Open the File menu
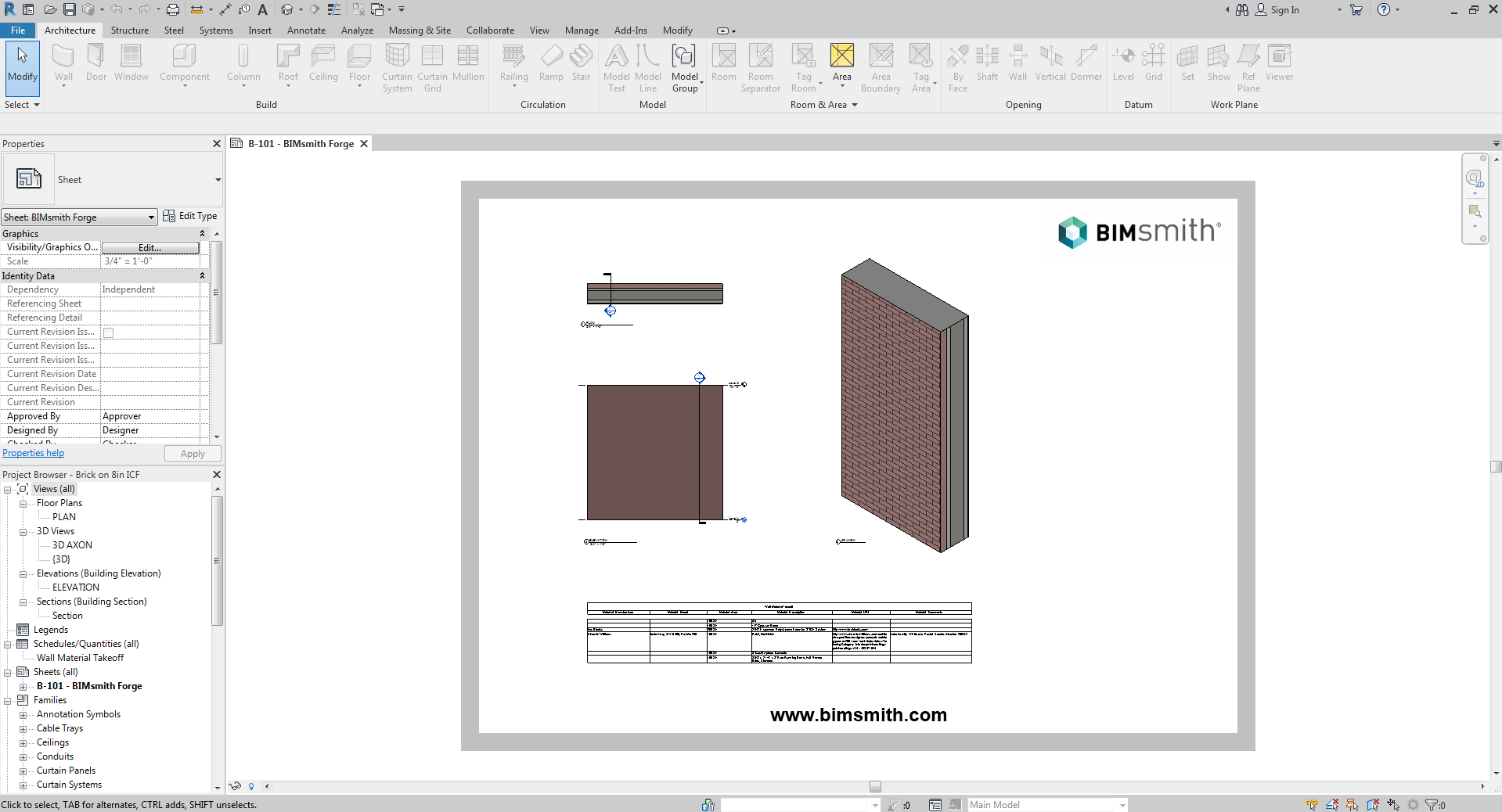 18,31
